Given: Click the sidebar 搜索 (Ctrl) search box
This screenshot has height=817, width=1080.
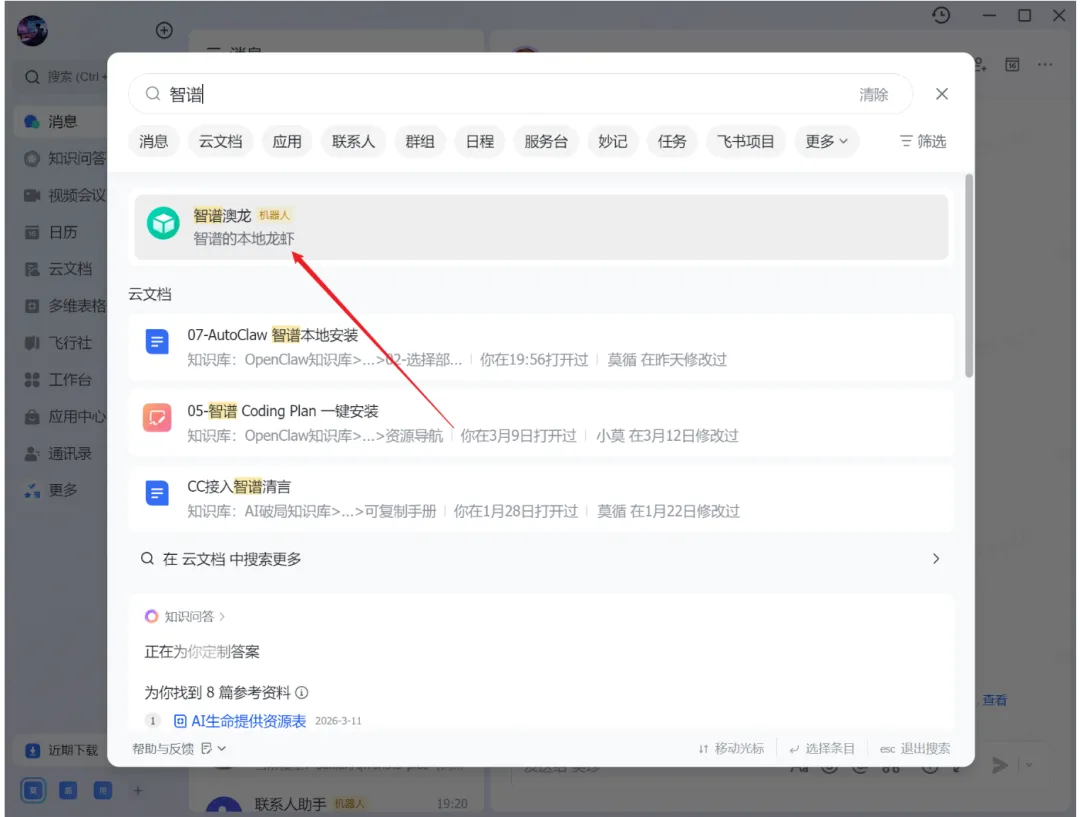Looking at the screenshot, I should point(63,76).
